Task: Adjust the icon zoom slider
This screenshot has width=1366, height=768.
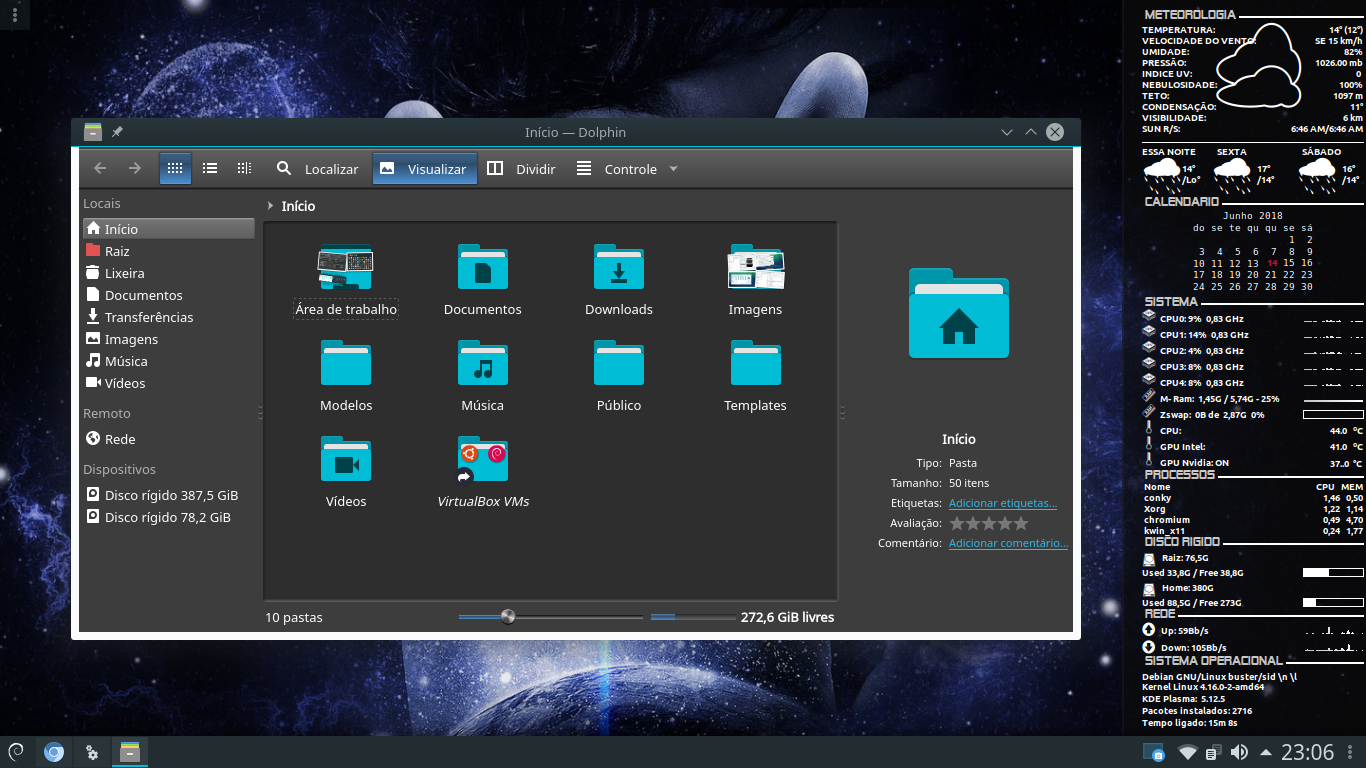Action: pyautogui.click(x=508, y=617)
